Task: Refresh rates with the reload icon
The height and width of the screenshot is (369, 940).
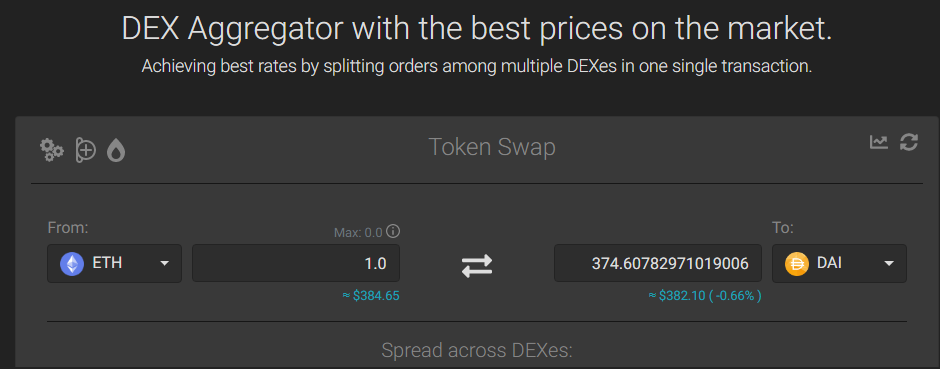Action: click(909, 142)
